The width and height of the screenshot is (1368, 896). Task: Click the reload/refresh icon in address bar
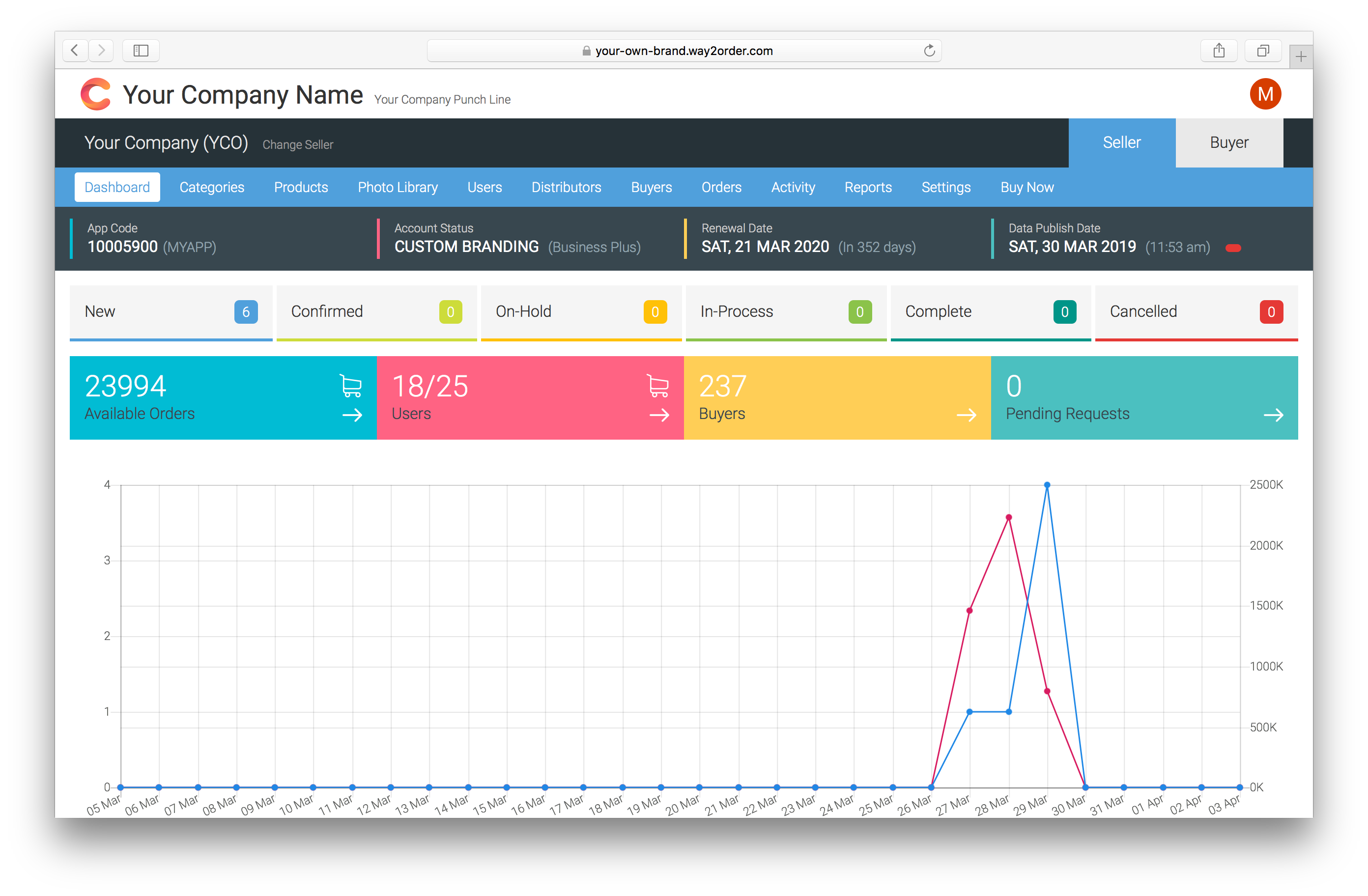pyautogui.click(x=927, y=49)
